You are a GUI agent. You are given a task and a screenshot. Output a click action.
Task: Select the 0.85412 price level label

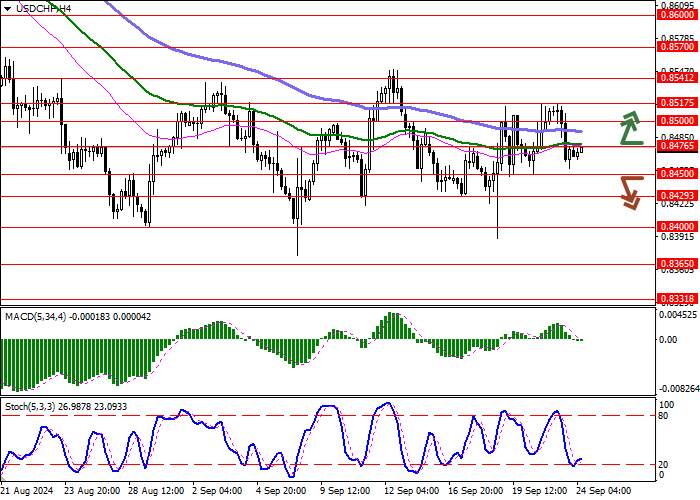677,78
